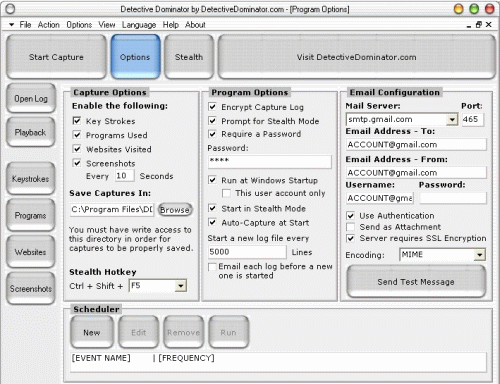Click the Playback sidebar button
The width and height of the screenshot is (500, 384).
(31, 132)
